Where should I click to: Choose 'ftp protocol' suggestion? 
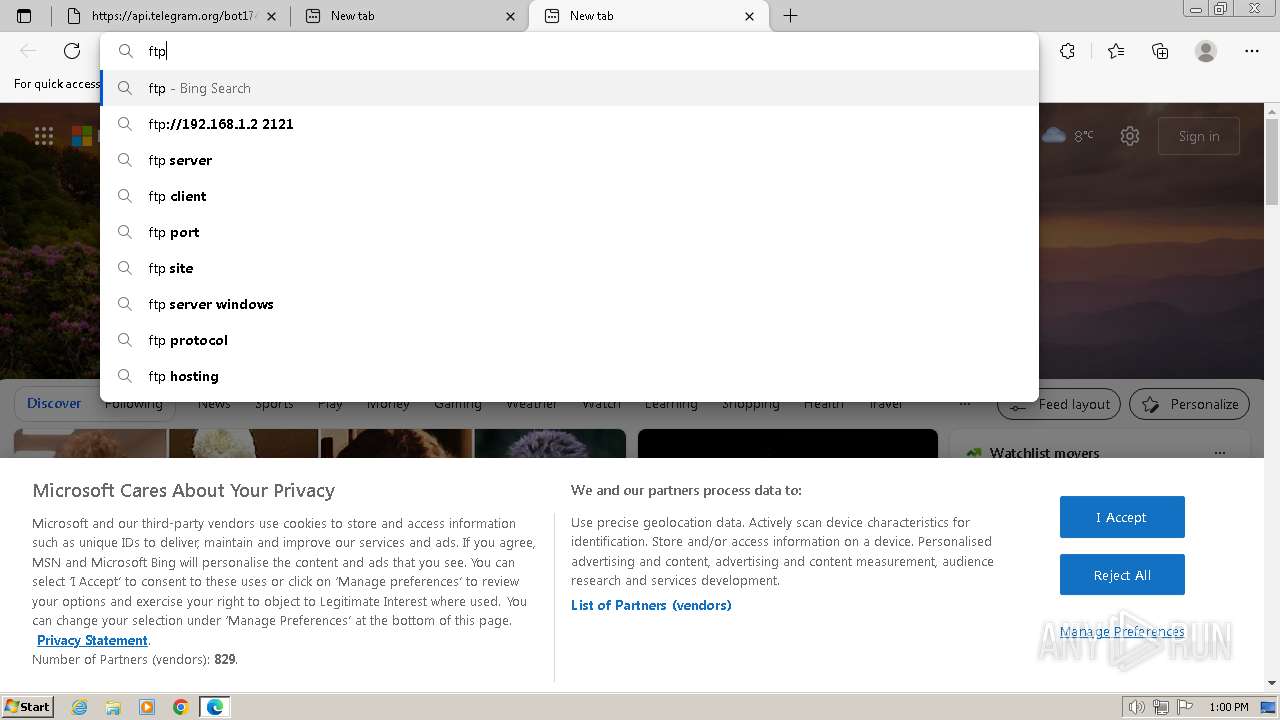(x=570, y=340)
